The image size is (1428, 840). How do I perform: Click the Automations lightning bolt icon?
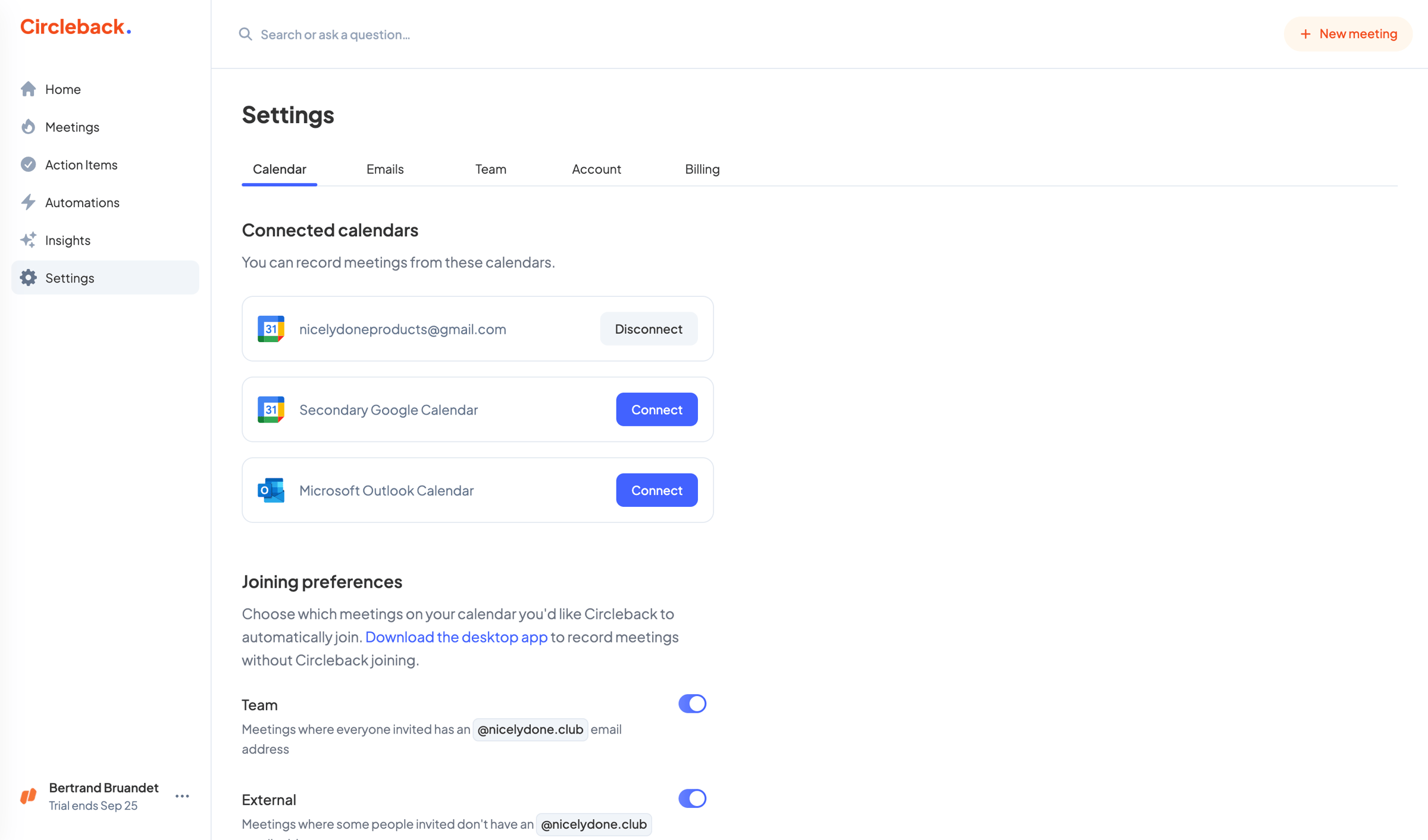coord(28,202)
